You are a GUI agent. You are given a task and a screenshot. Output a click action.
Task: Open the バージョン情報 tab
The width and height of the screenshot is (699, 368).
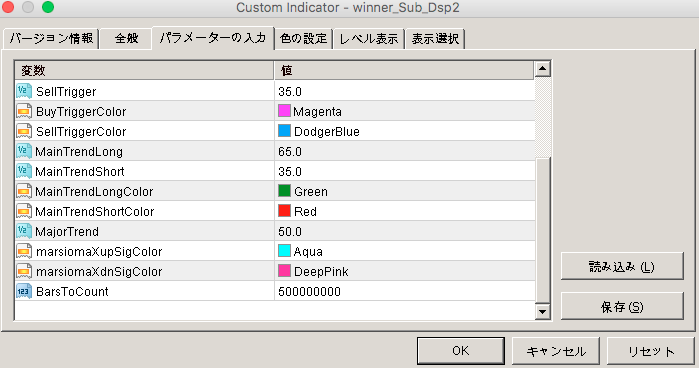[51, 39]
